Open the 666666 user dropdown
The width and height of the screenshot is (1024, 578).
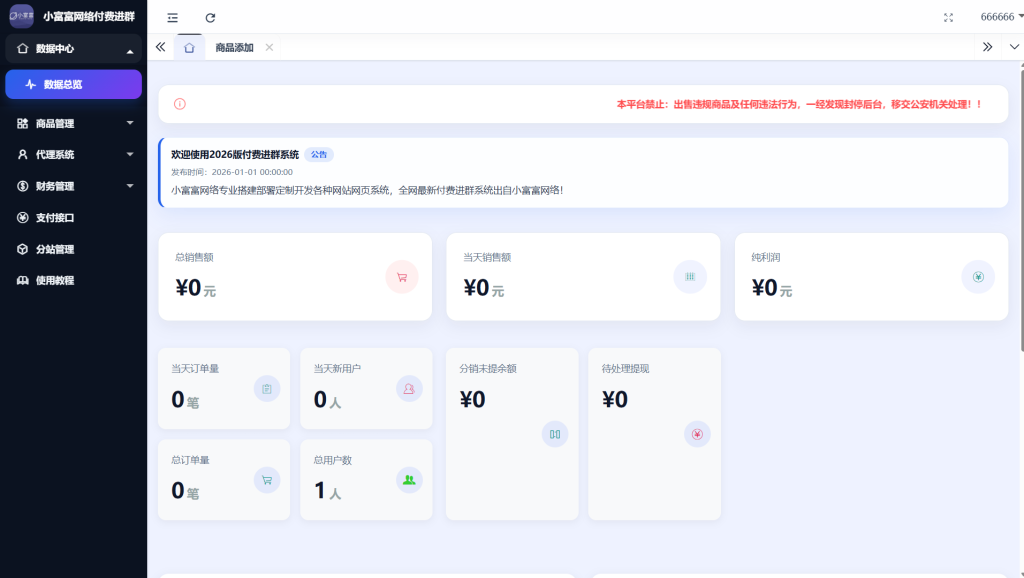pyautogui.click(x=1000, y=17)
